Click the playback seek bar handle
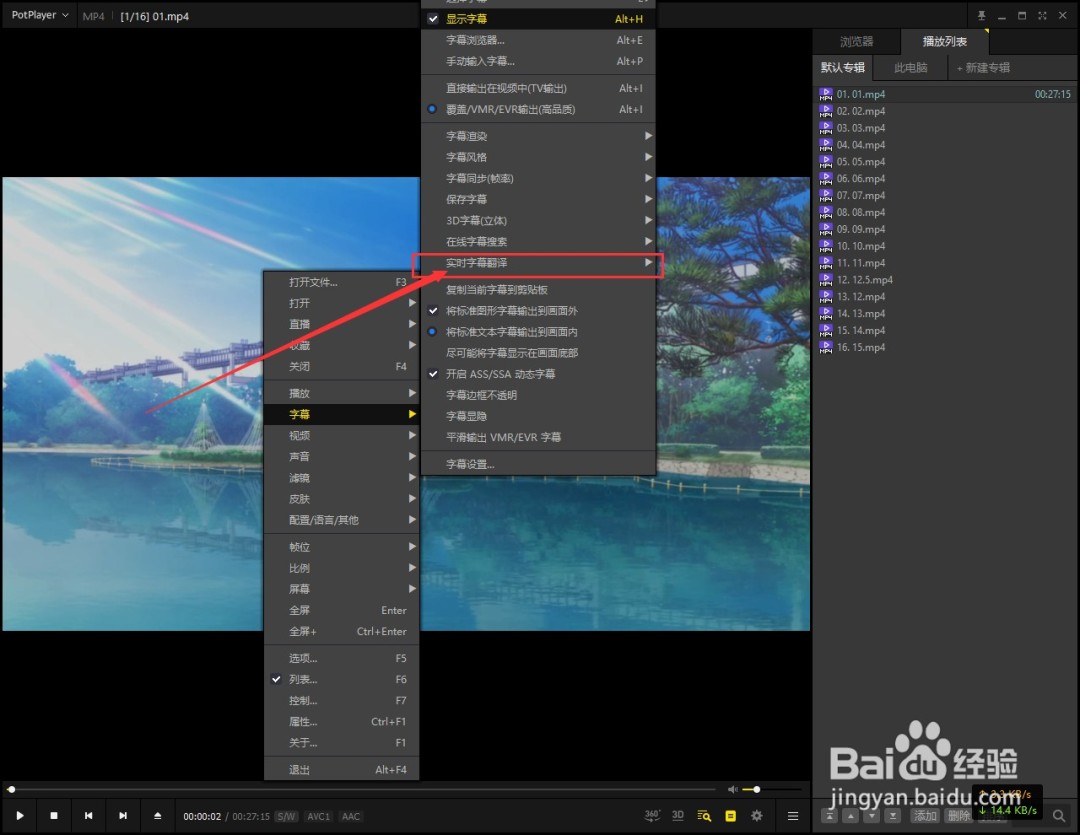Viewport: 1080px width, 835px height. coord(11,790)
